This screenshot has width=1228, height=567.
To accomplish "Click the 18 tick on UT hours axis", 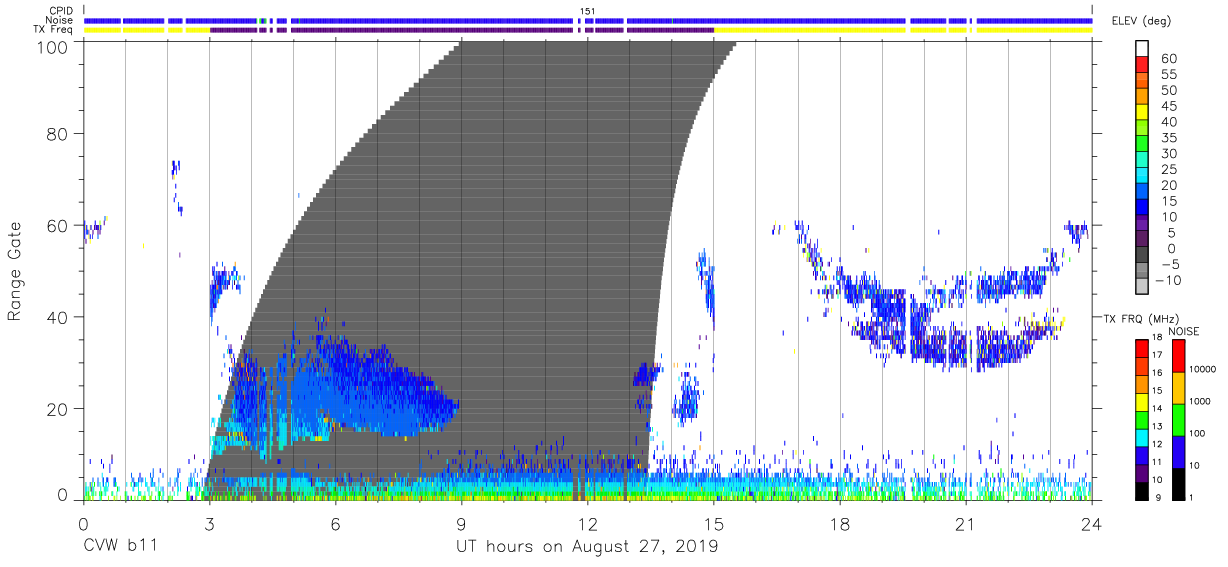I will coord(839,524).
